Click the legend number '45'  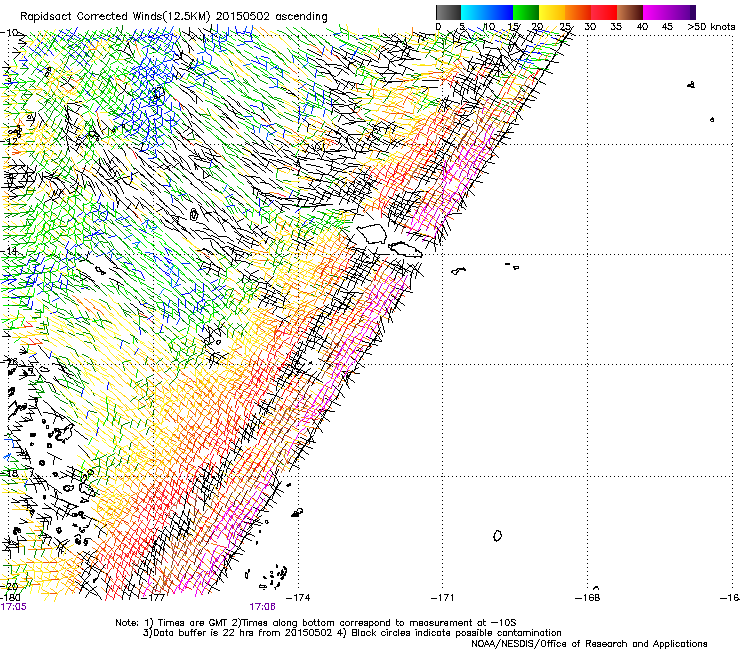click(667, 27)
